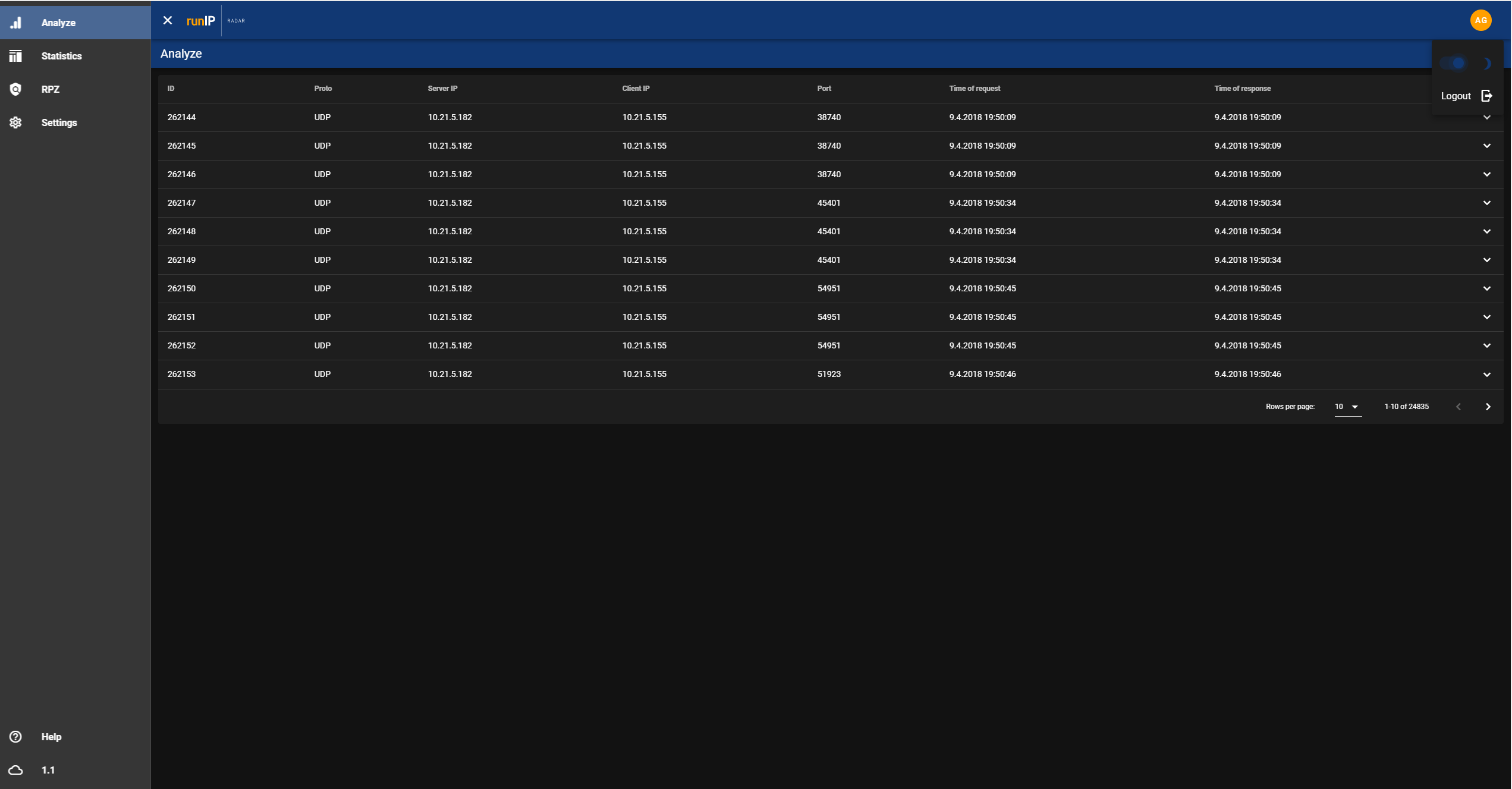This screenshot has width=1512, height=789.
Task: Click the RPZ shield icon
Action: (16, 89)
